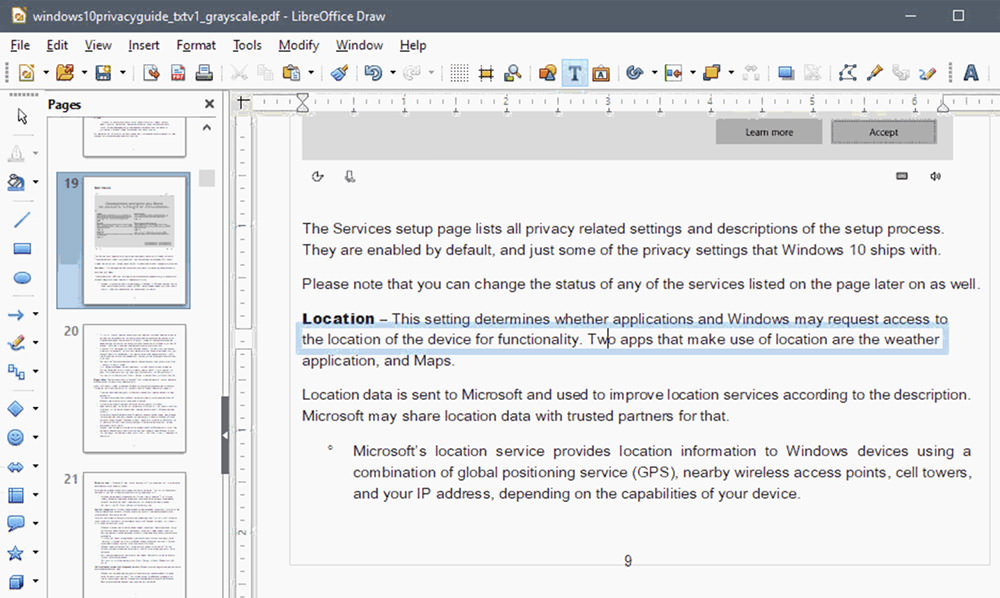Select page 20 thumbnail
Screen dimensions: 1000x598
(x=135, y=388)
